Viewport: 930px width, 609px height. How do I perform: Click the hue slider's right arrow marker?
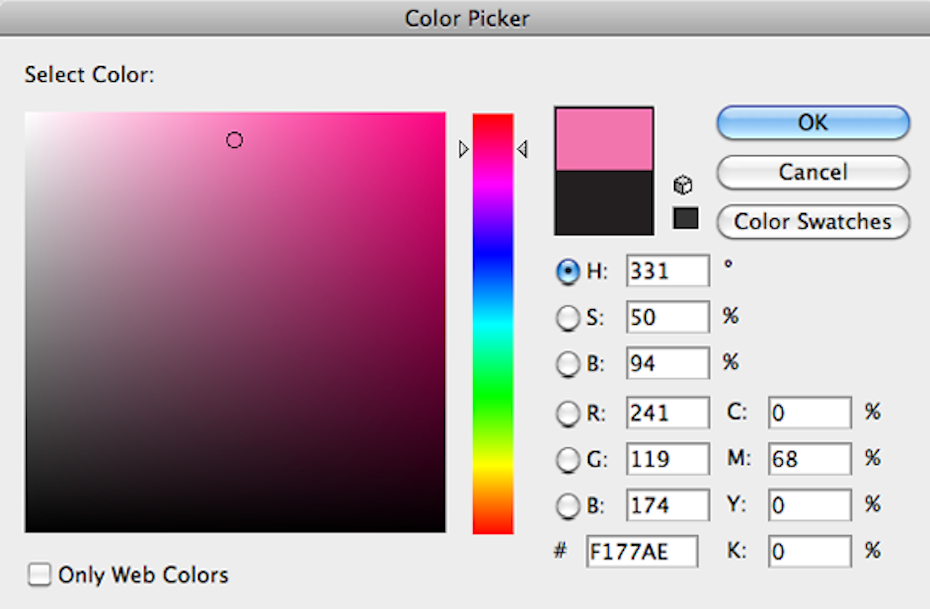(x=522, y=149)
